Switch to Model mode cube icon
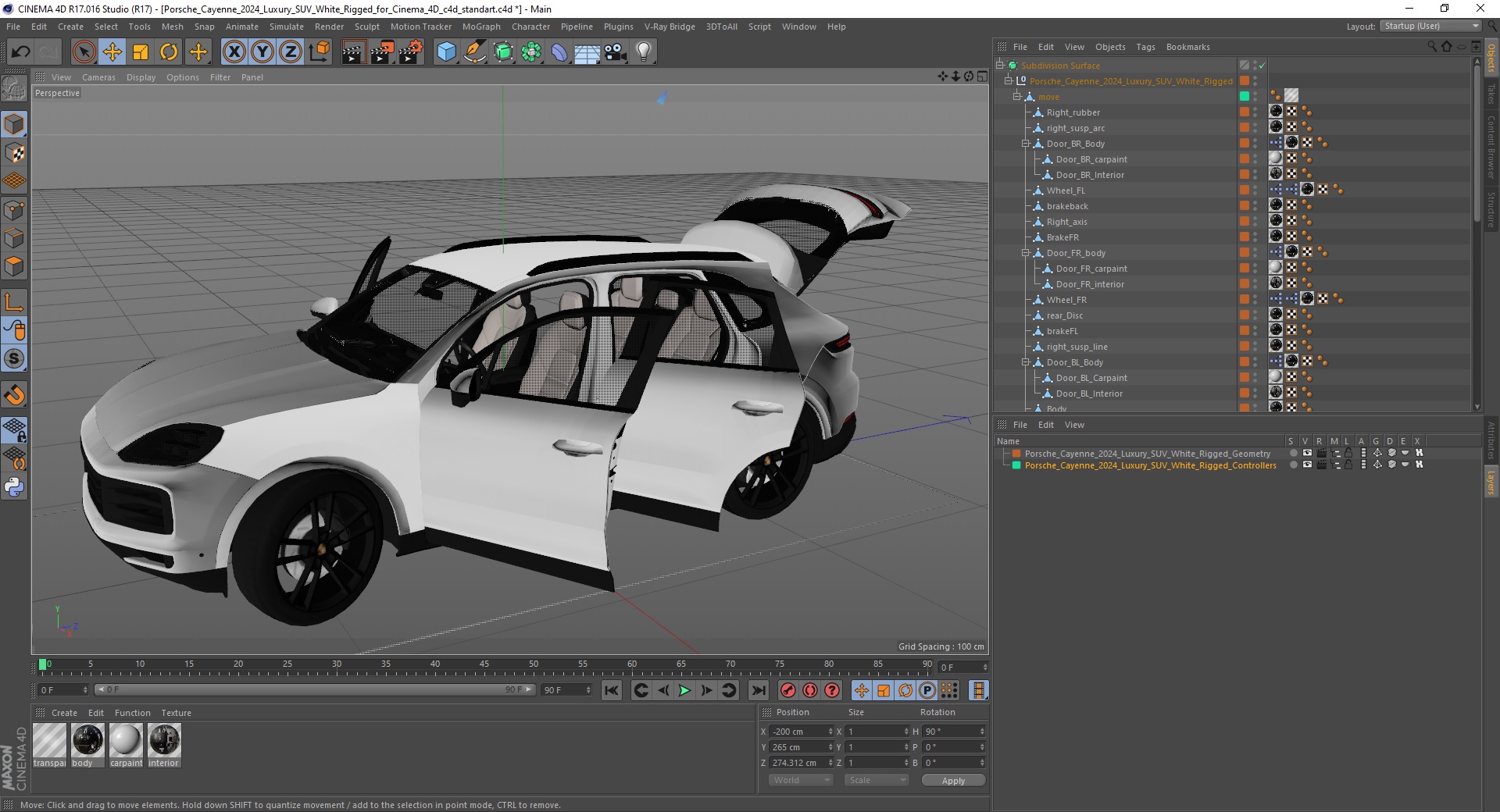This screenshot has height=812, width=1500. [14, 124]
